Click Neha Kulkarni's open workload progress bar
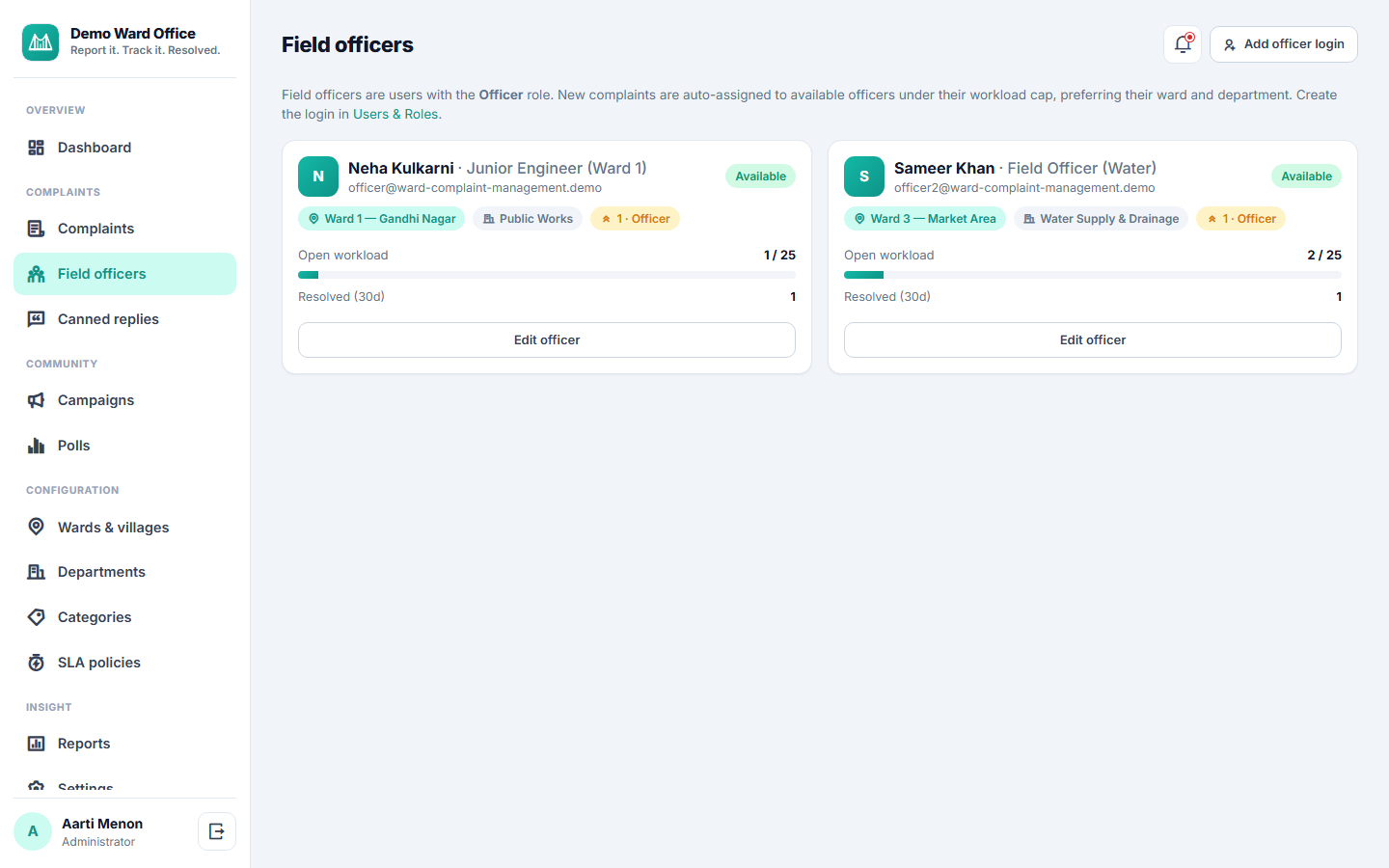The width and height of the screenshot is (1389, 868). point(547,275)
